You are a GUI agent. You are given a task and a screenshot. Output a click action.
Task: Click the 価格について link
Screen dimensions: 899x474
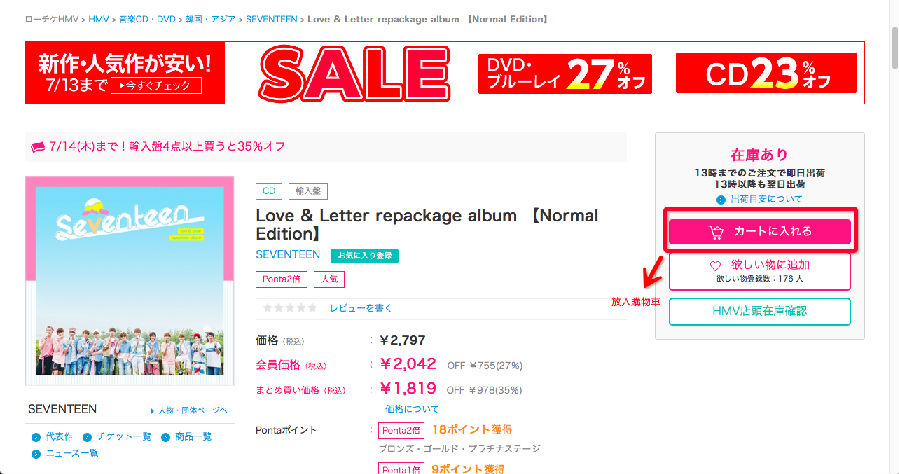pos(412,409)
